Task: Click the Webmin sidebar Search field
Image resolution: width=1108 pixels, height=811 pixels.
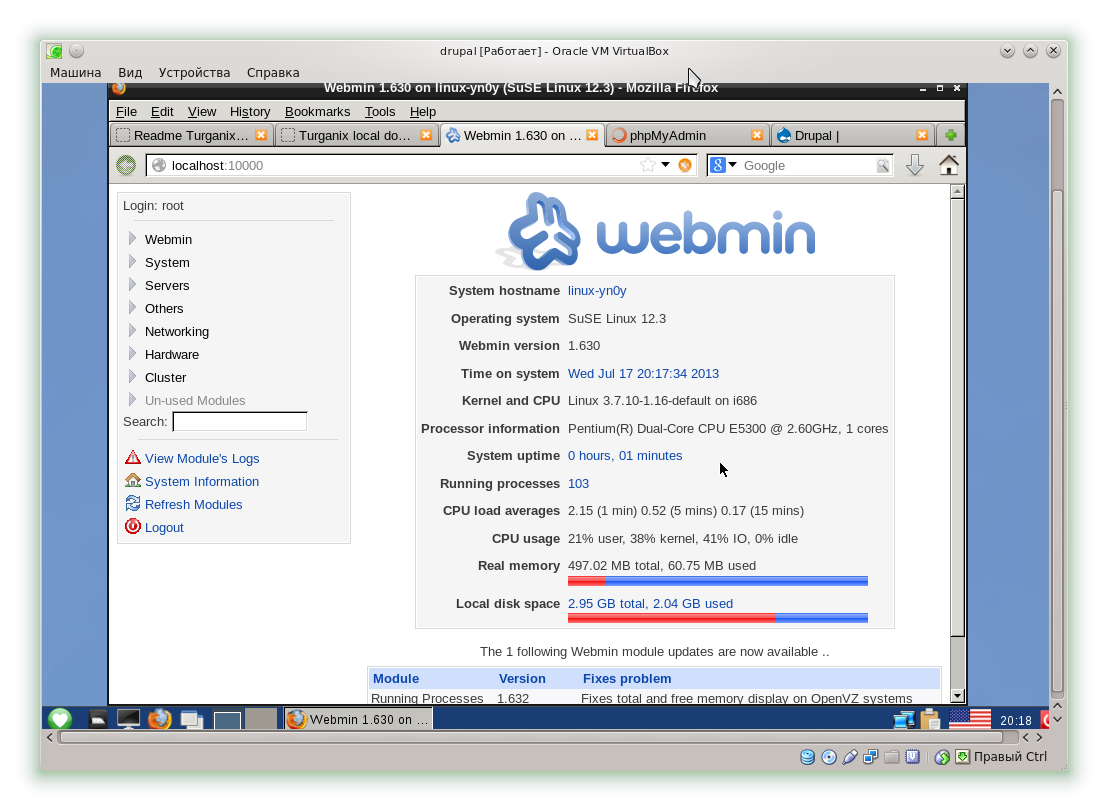Action: [x=240, y=422]
